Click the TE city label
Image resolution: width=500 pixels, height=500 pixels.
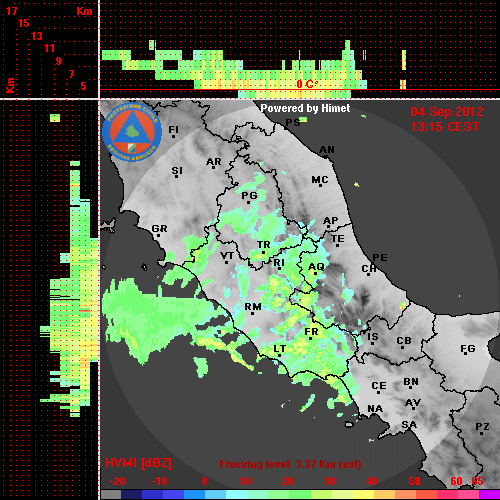click(338, 239)
